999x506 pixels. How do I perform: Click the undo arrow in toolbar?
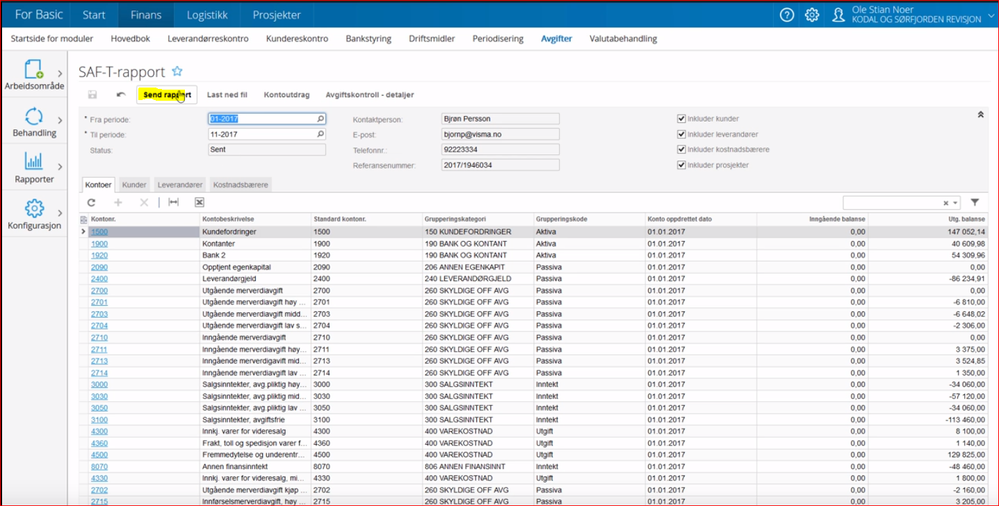coord(121,95)
